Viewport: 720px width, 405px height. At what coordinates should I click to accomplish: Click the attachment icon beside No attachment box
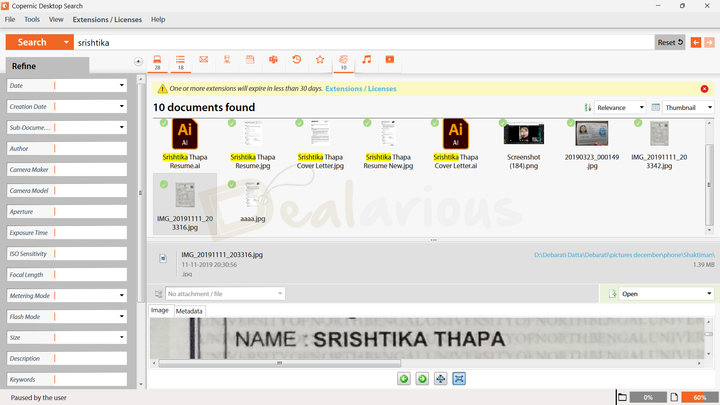click(158, 294)
